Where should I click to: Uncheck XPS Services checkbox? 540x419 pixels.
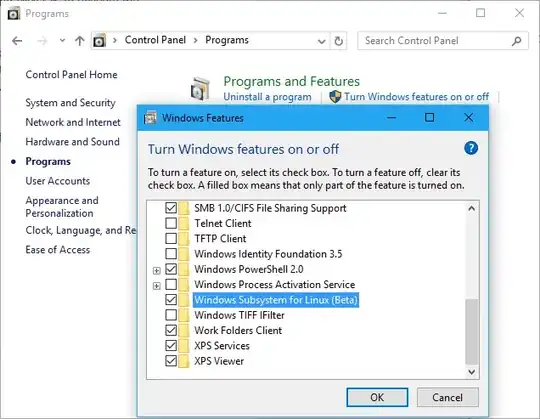[171, 346]
